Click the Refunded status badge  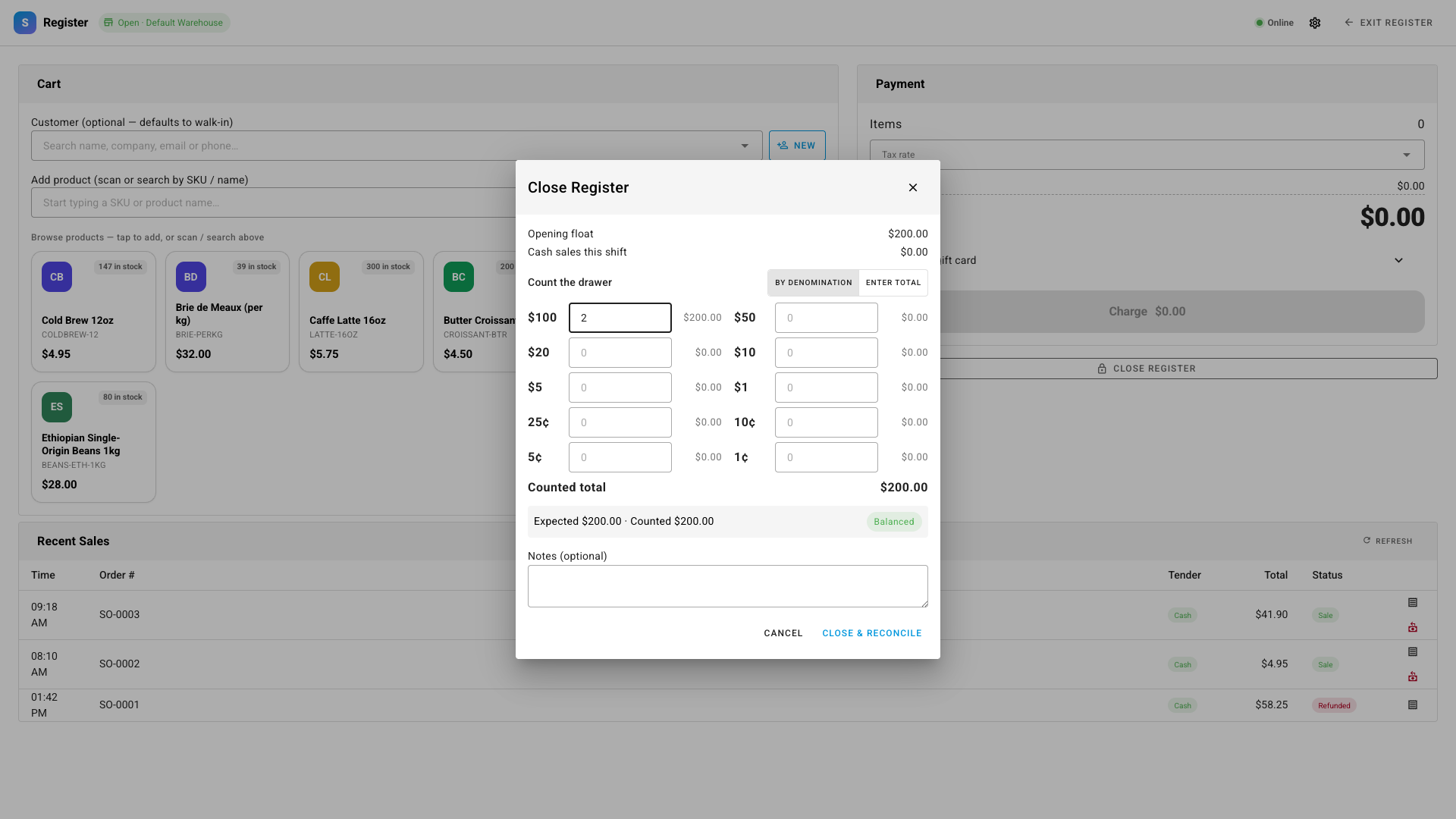(1334, 705)
